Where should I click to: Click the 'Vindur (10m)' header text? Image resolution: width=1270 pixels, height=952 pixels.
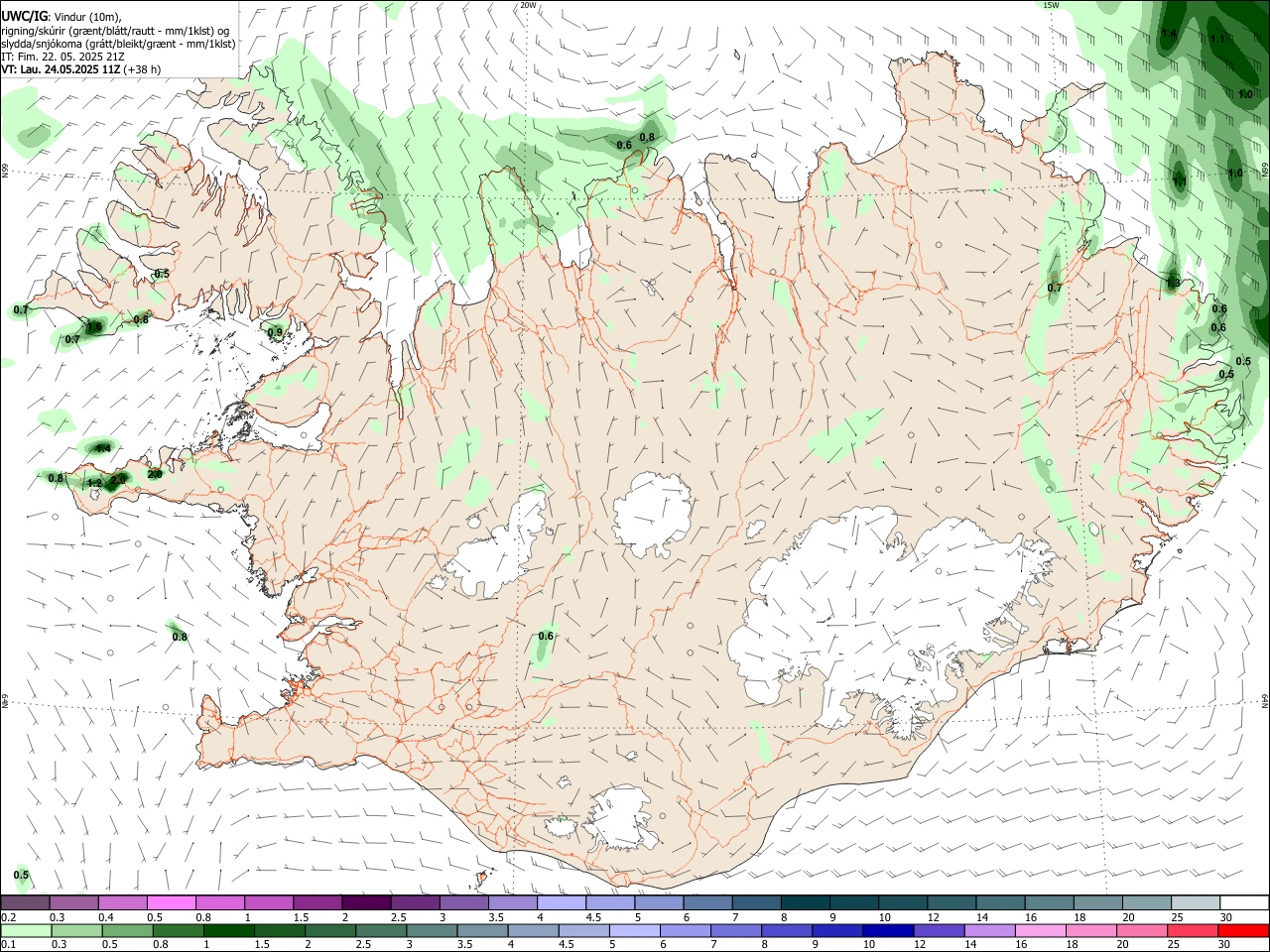tap(86, 17)
